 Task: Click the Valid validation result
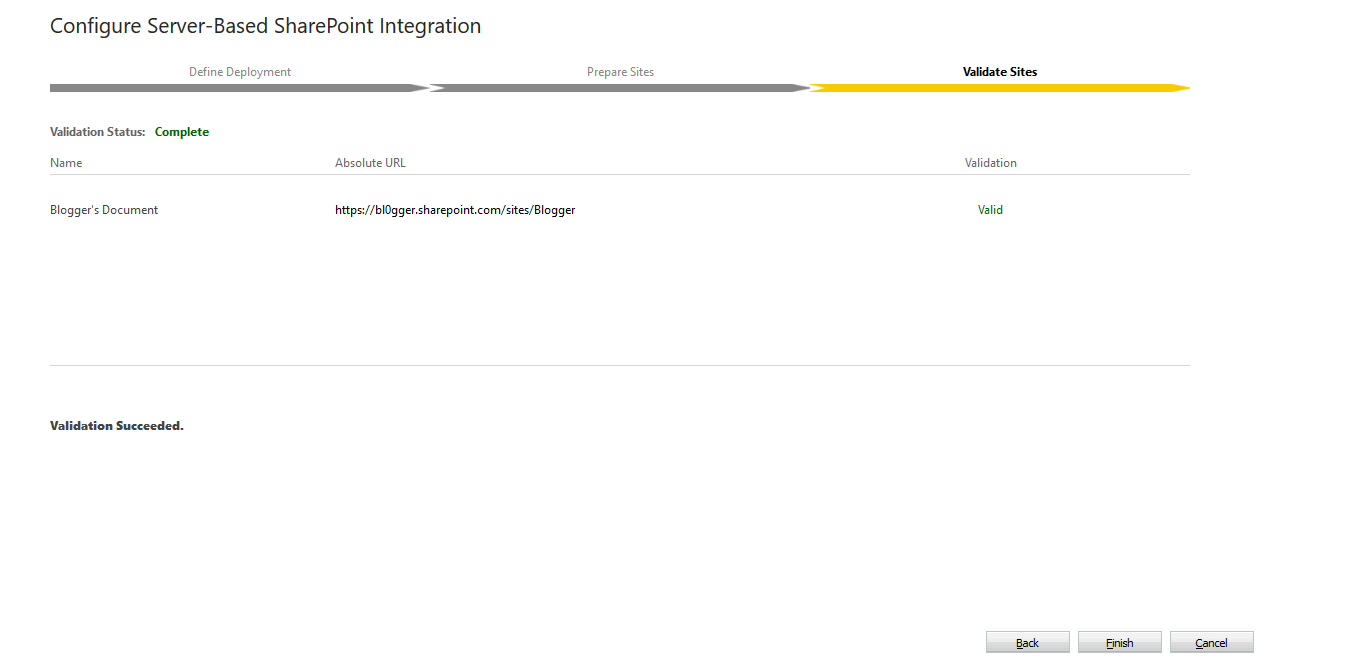click(990, 210)
